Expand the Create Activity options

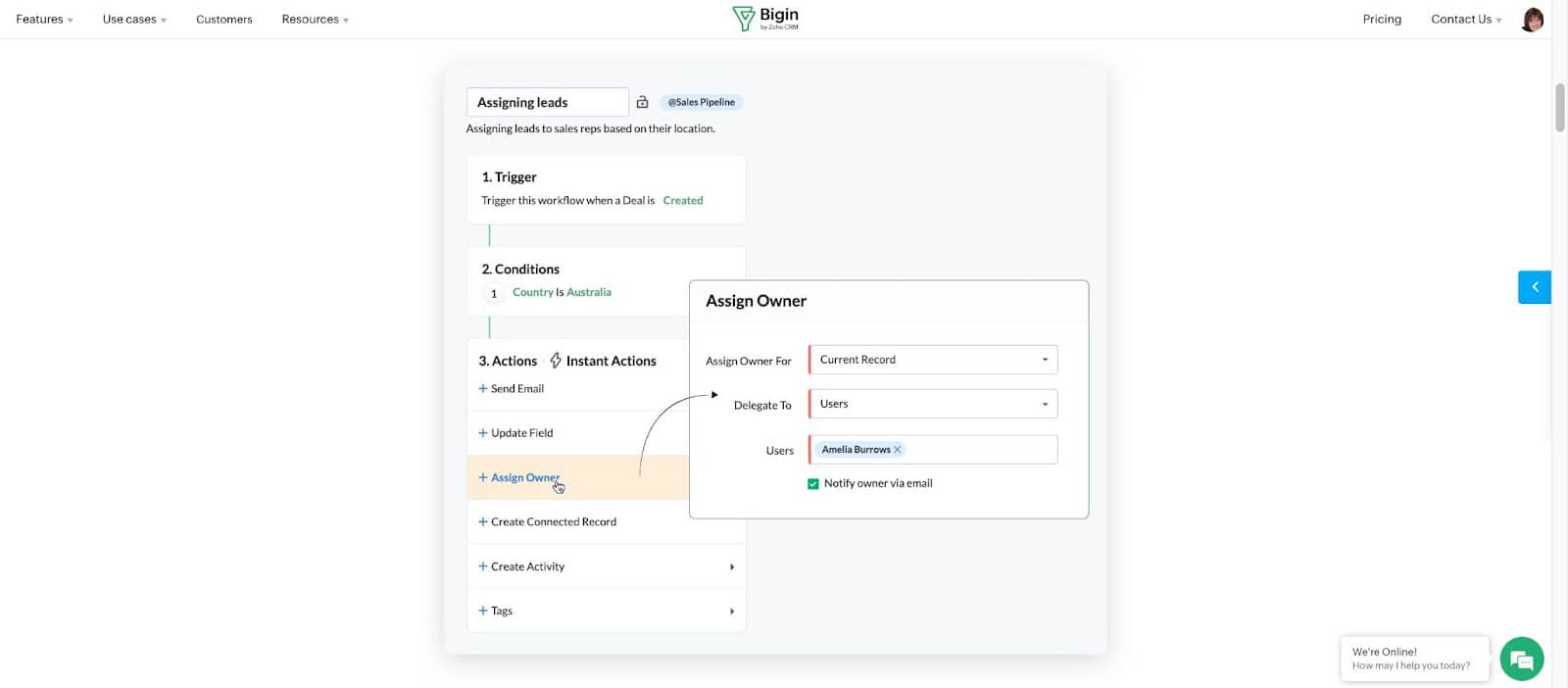coord(731,566)
